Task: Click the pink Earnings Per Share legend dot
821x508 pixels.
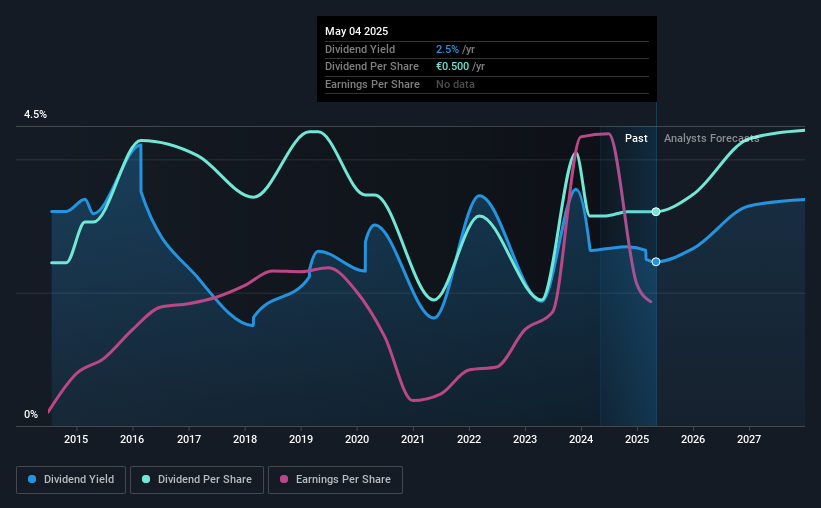Action: pos(284,479)
